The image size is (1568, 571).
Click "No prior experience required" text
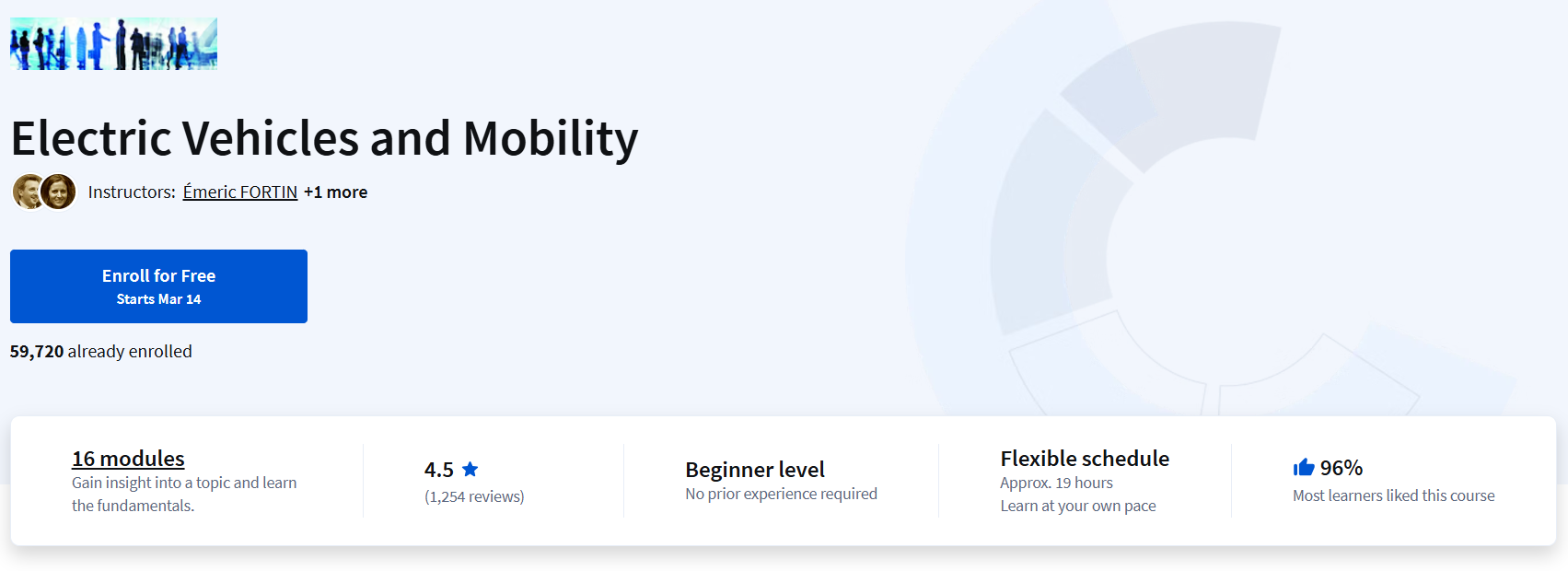pyautogui.click(x=781, y=494)
